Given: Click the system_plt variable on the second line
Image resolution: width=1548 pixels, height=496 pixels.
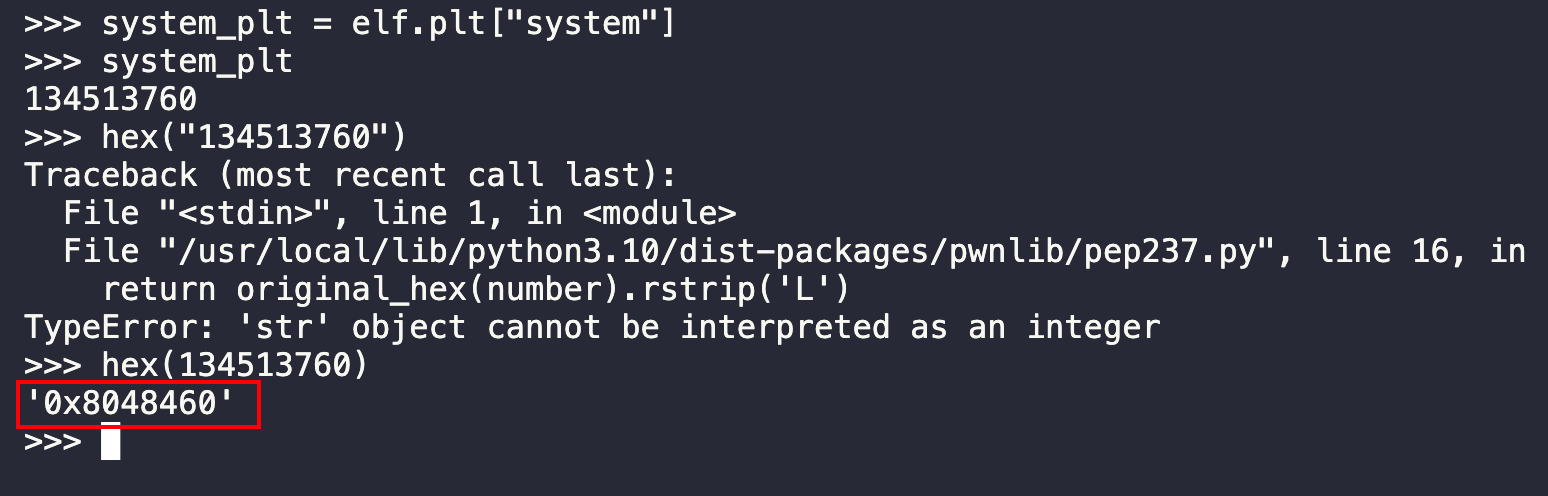Looking at the screenshot, I should click(197, 61).
